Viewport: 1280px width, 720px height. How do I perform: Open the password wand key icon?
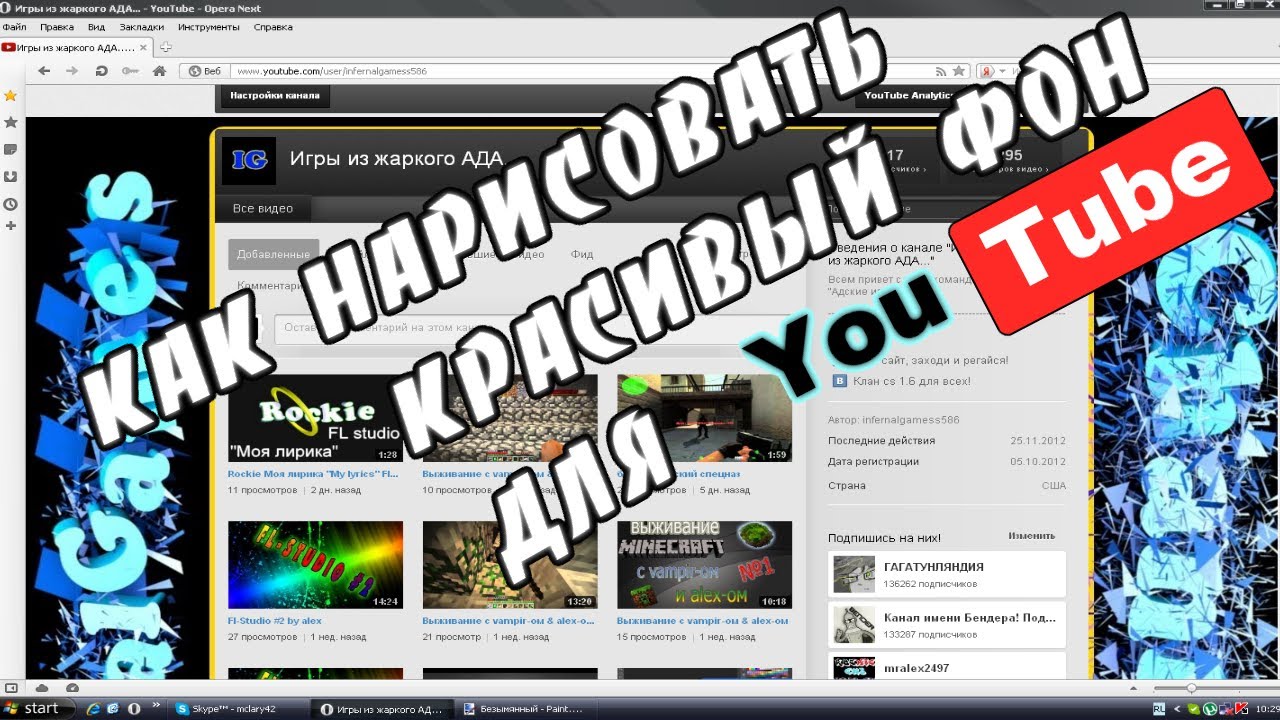(x=130, y=71)
